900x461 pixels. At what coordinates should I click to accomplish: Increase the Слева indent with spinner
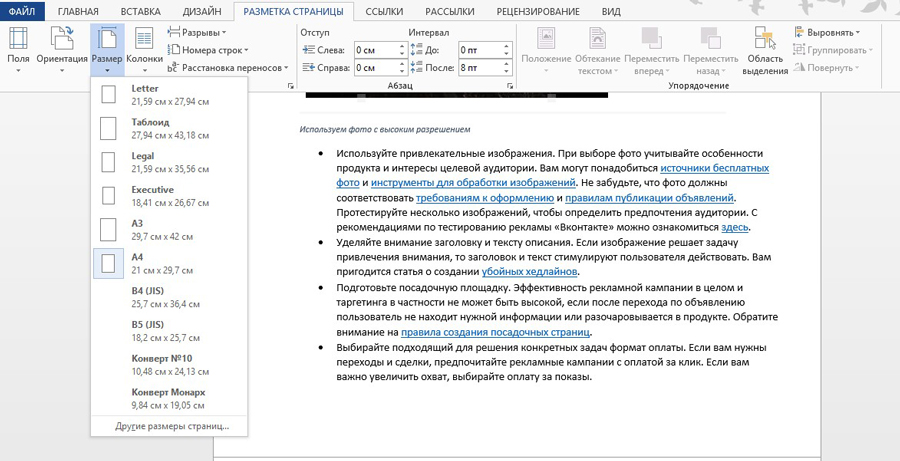(402, 47)
